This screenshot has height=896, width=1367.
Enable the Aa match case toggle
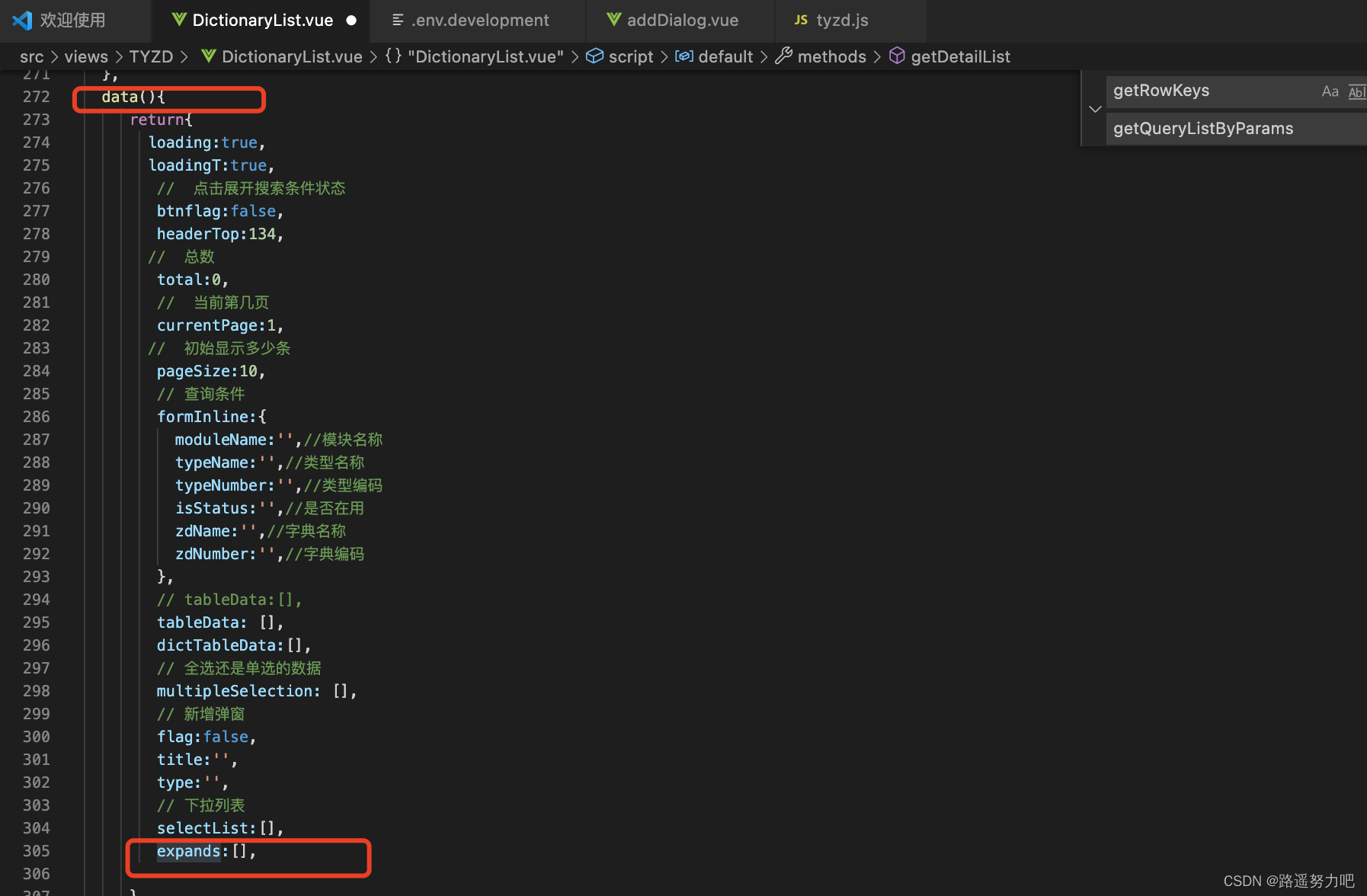click(1330, 91)
